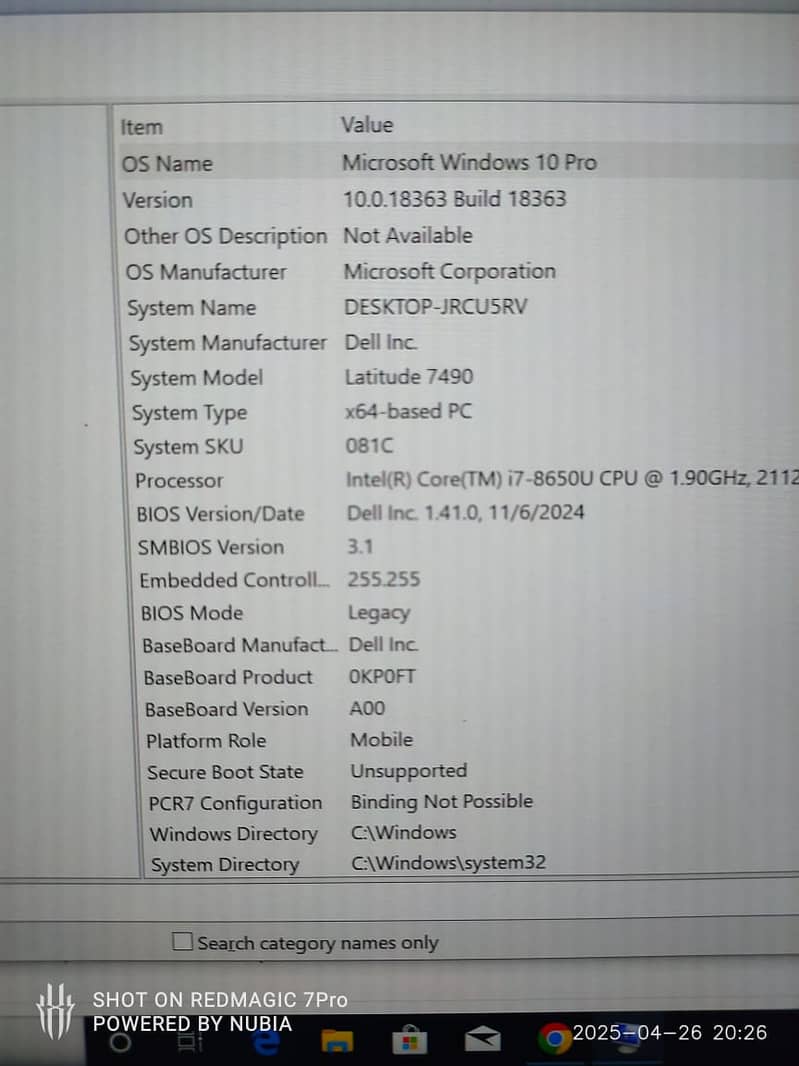Select the 'System SKU' item
Screen dimensions: 799x1066
pyautogui.click(x=188, y=447)
